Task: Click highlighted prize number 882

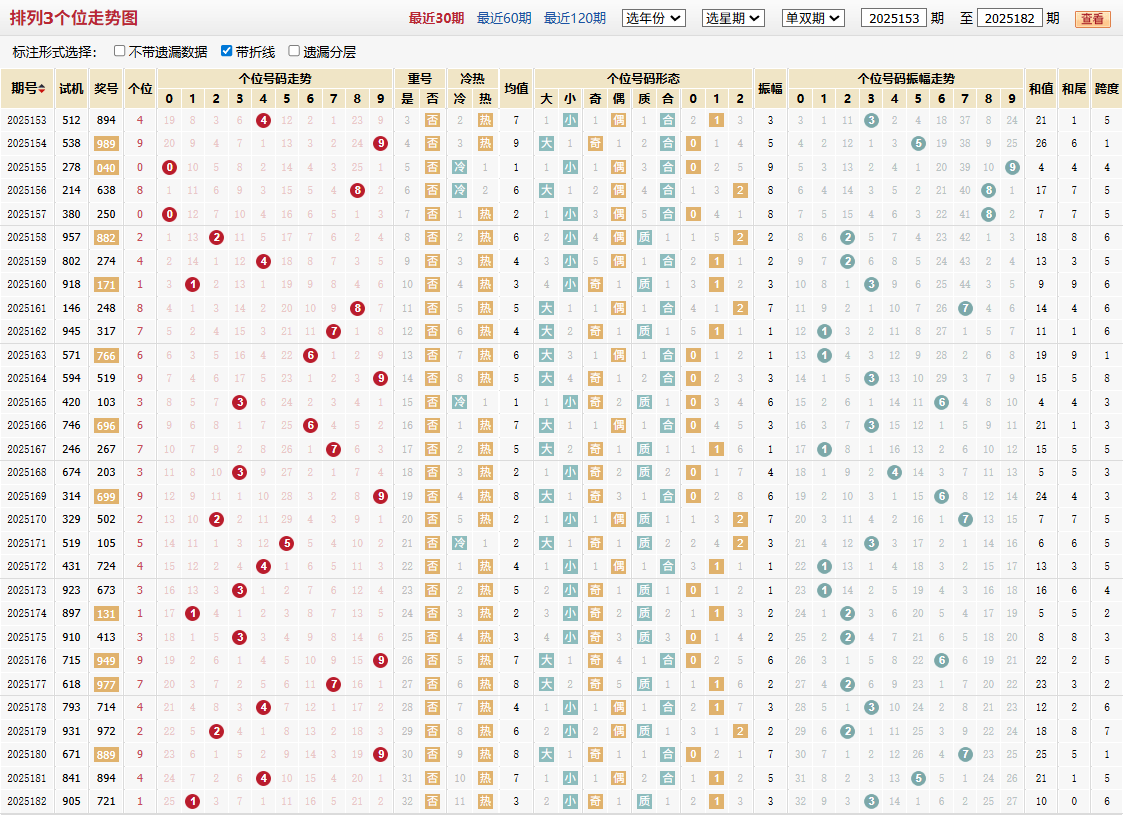Action: tap(106, 238)
